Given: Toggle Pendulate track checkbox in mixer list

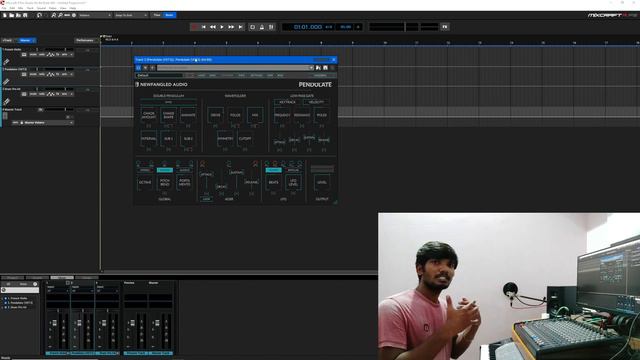Looking at the screenshot, I should [x=5, y=303].
